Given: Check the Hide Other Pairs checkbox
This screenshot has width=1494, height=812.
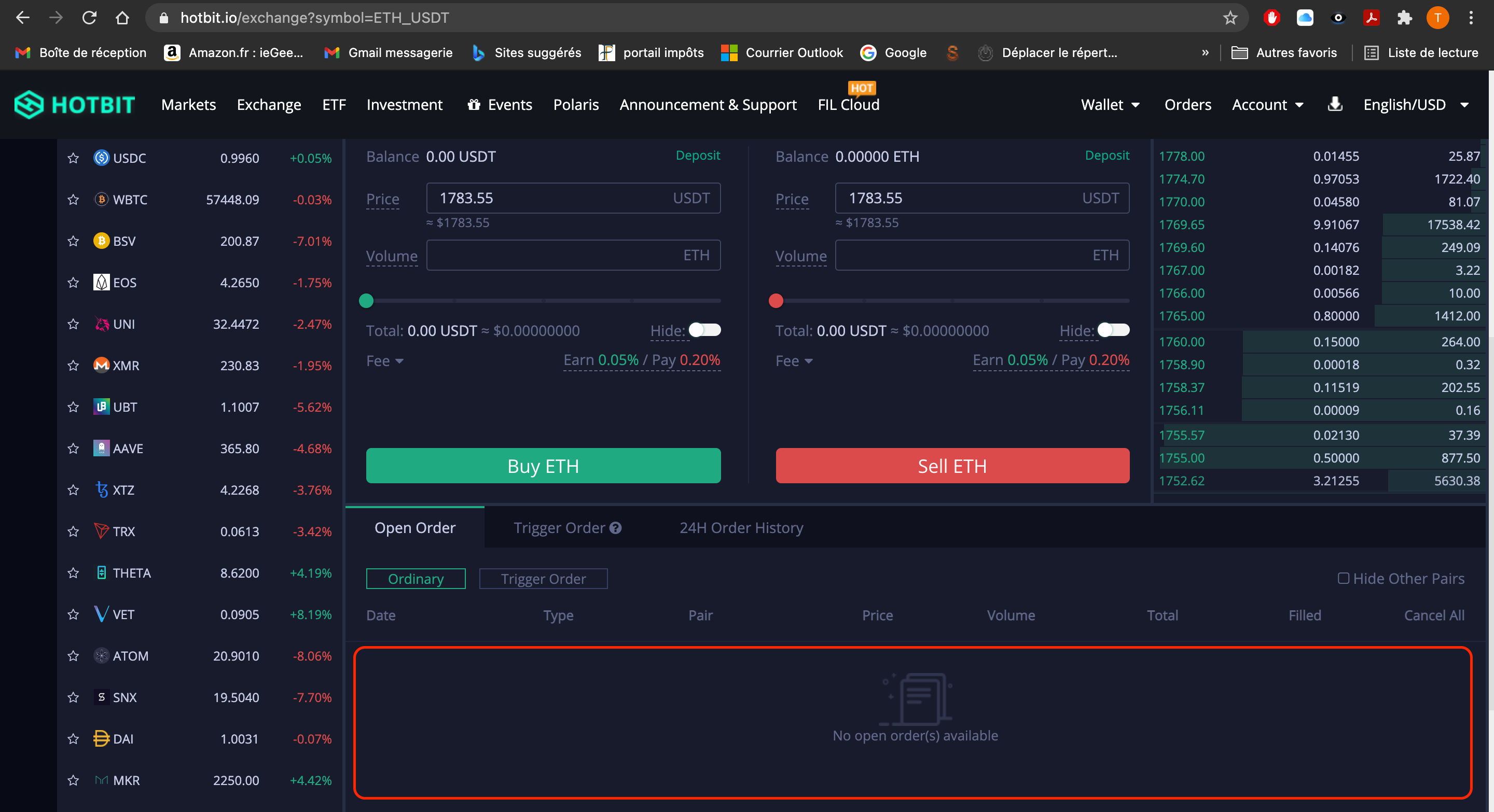Looking at the screenshot, I should coord(1343,579).
